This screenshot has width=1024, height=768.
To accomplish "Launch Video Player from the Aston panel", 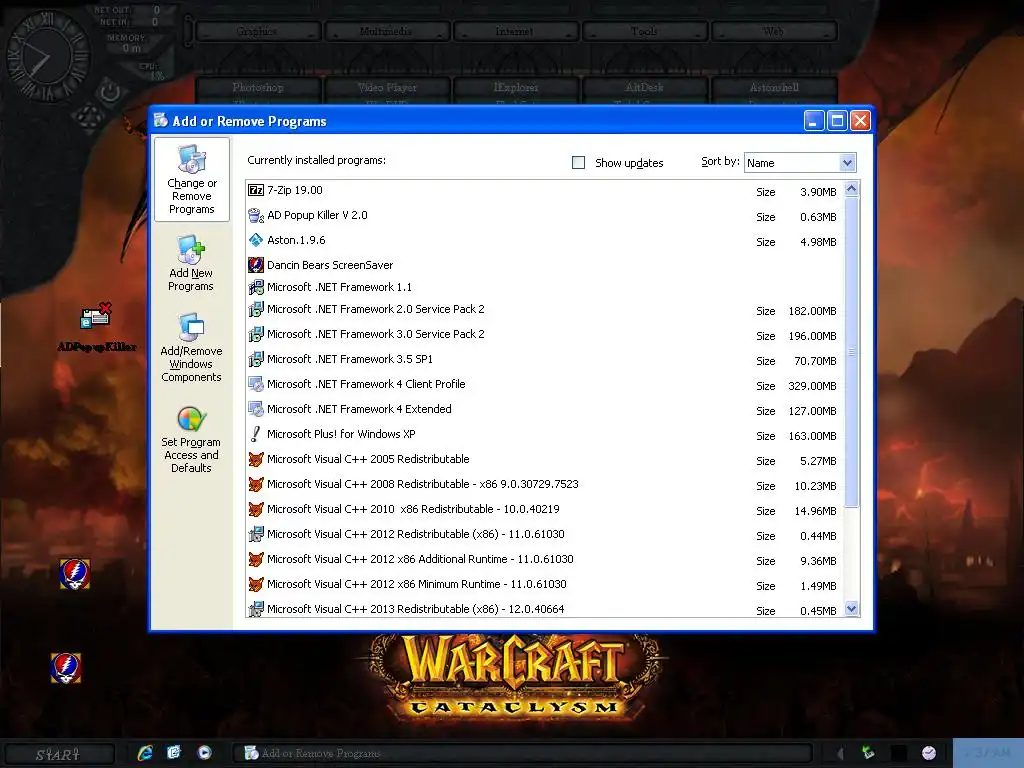I will point(387,88).
